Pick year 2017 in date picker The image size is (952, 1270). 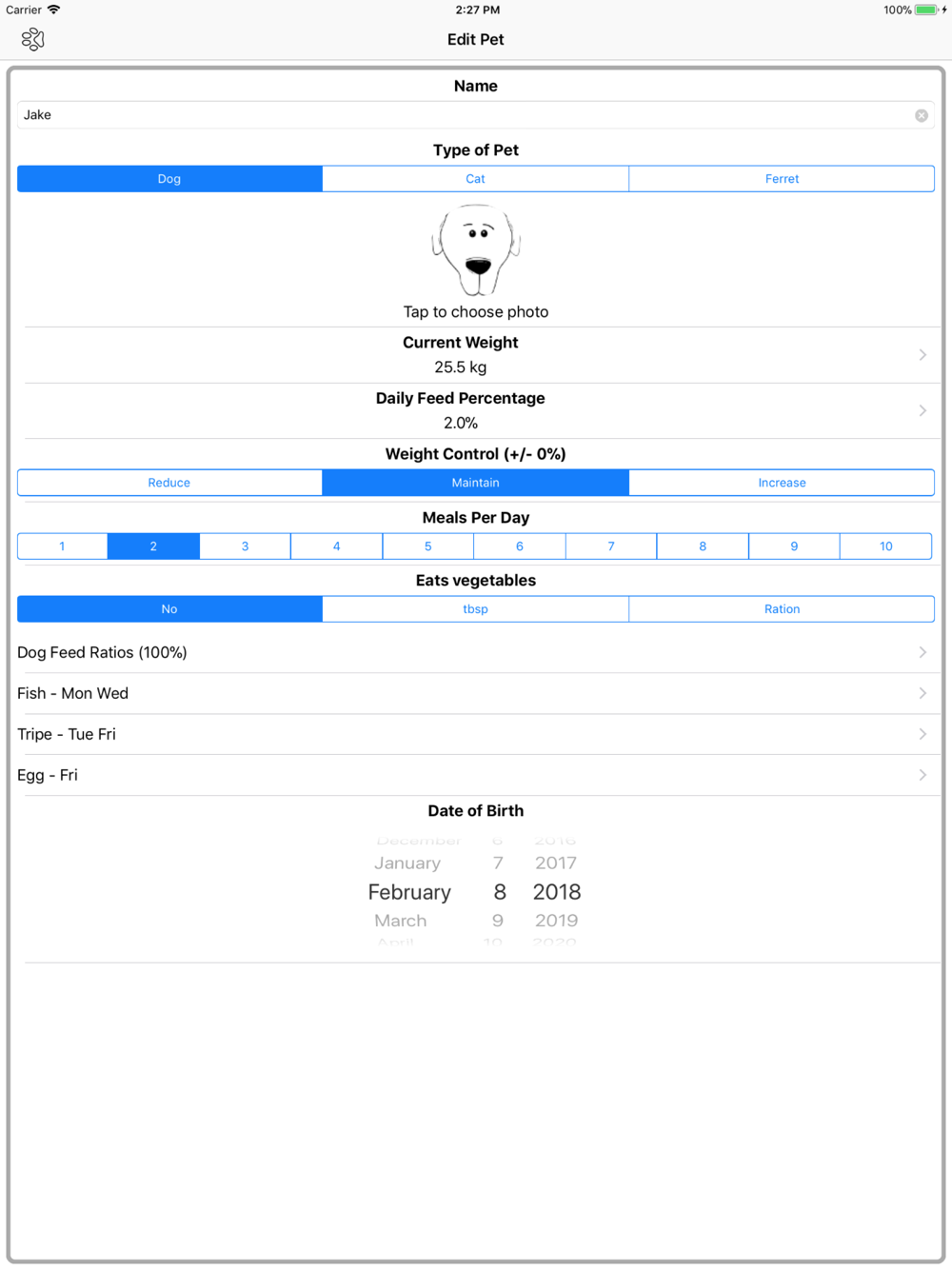click(556, 863)
